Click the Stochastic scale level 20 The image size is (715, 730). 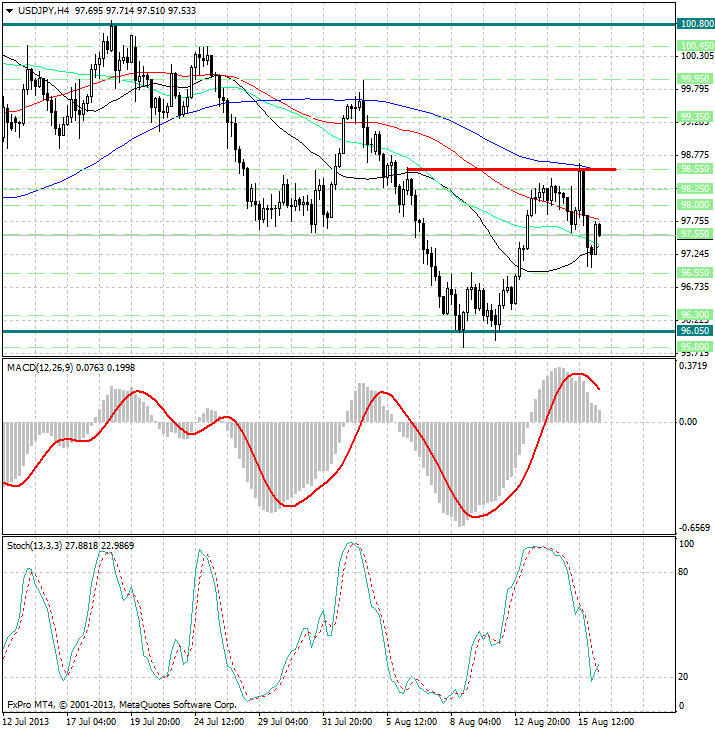pos(683,677)
